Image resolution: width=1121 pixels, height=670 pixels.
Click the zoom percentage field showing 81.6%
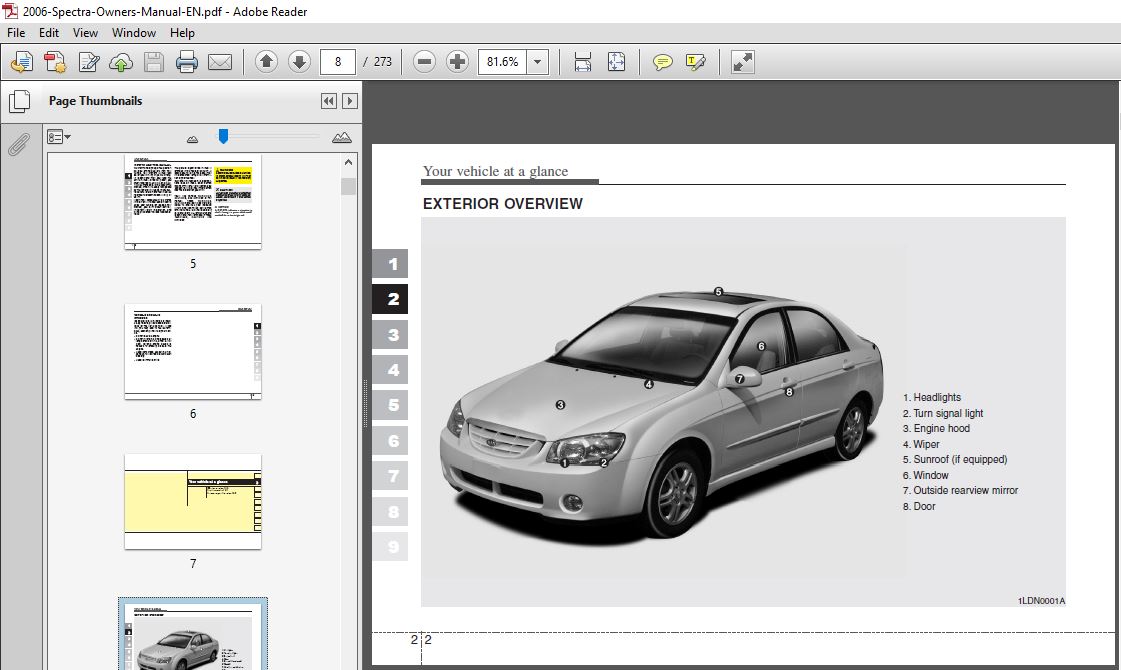tap(503, 62)
